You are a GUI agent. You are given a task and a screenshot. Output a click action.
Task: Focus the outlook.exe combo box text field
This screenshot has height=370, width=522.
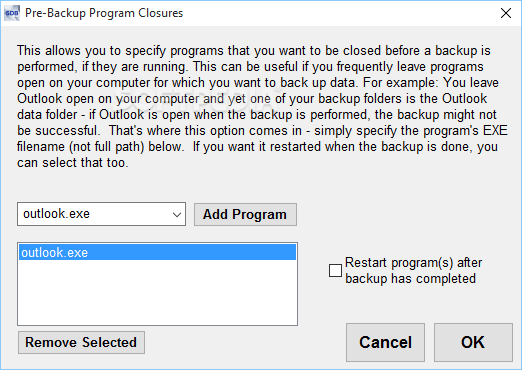(94, 214)
